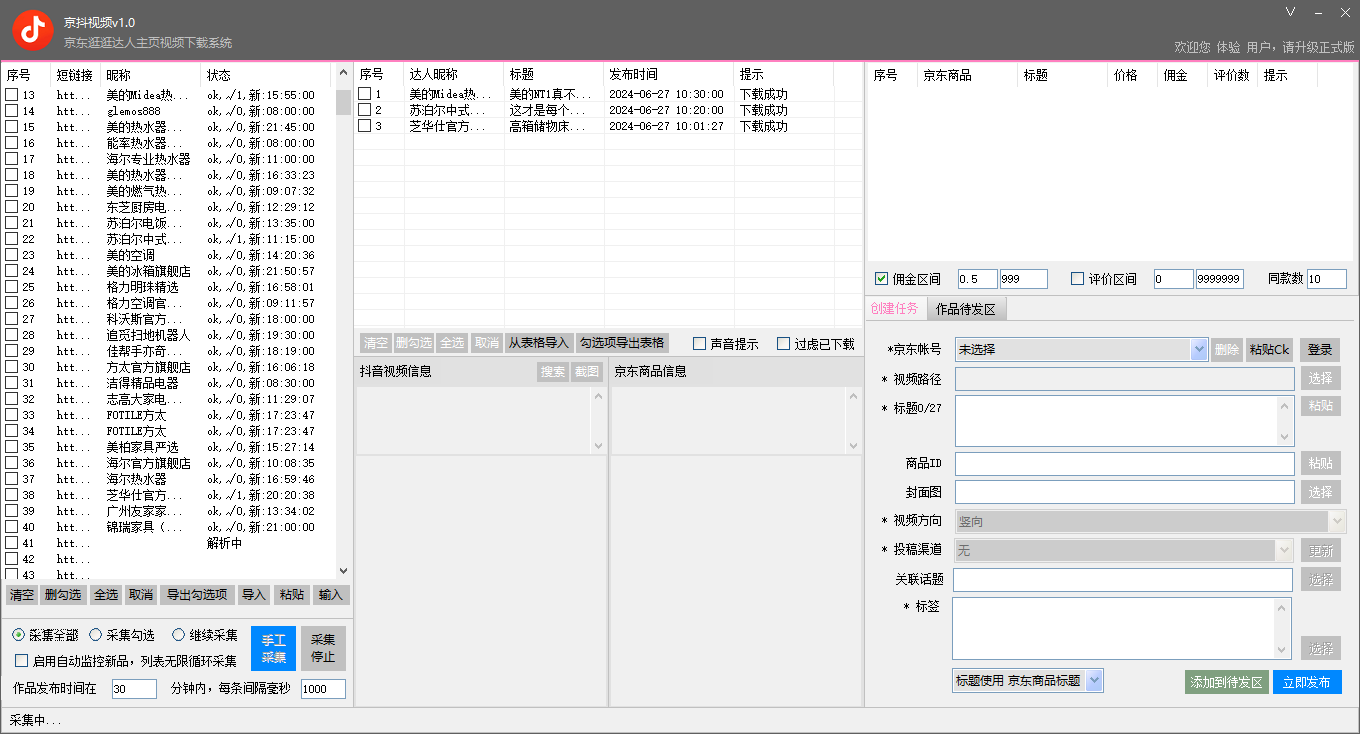Tick the checkbox for row 13
The height and width of the screenshot is (734, 1360).
pos(12,95)
